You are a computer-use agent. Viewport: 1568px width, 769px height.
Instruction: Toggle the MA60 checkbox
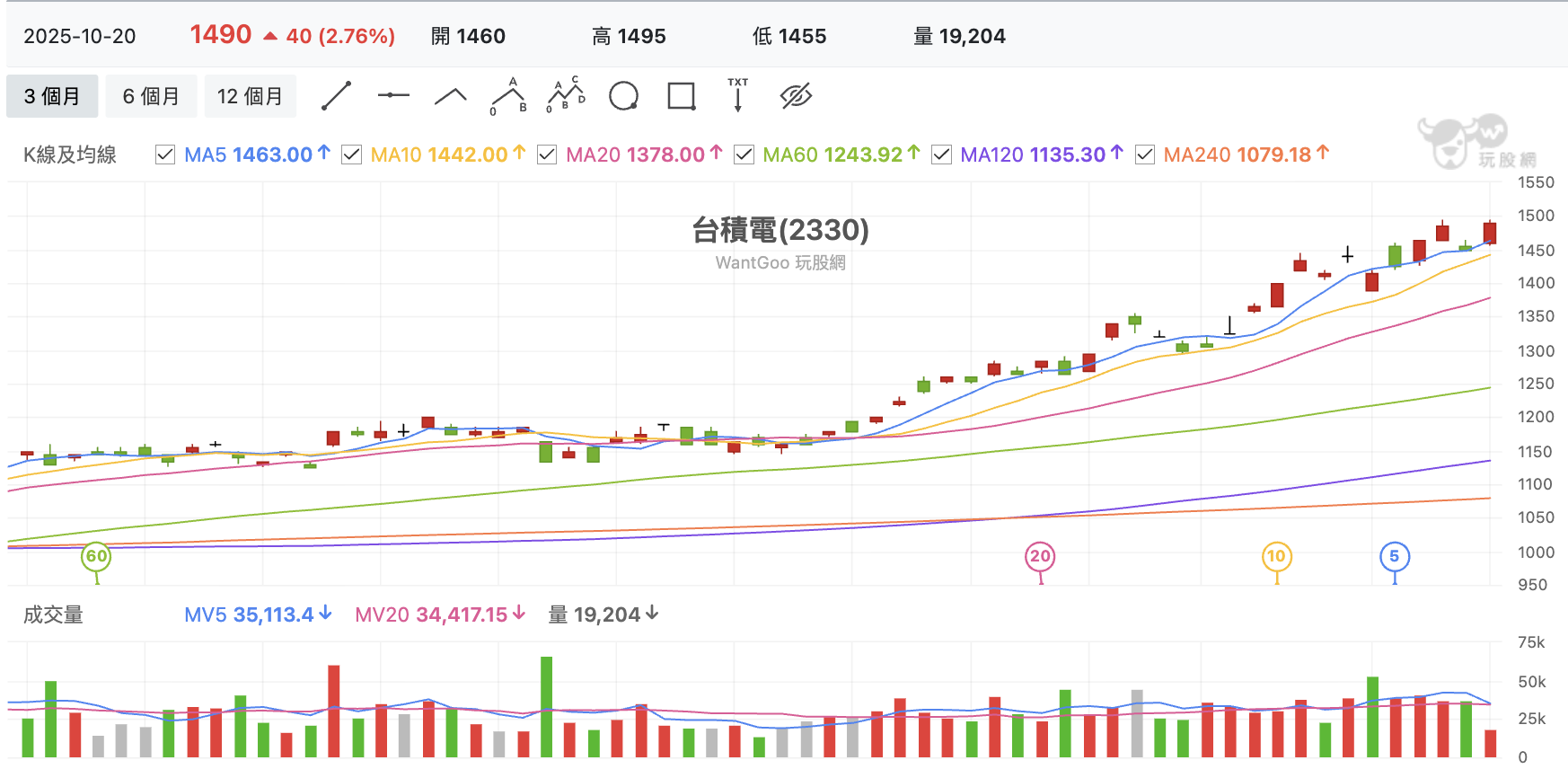tap(744, 155)
